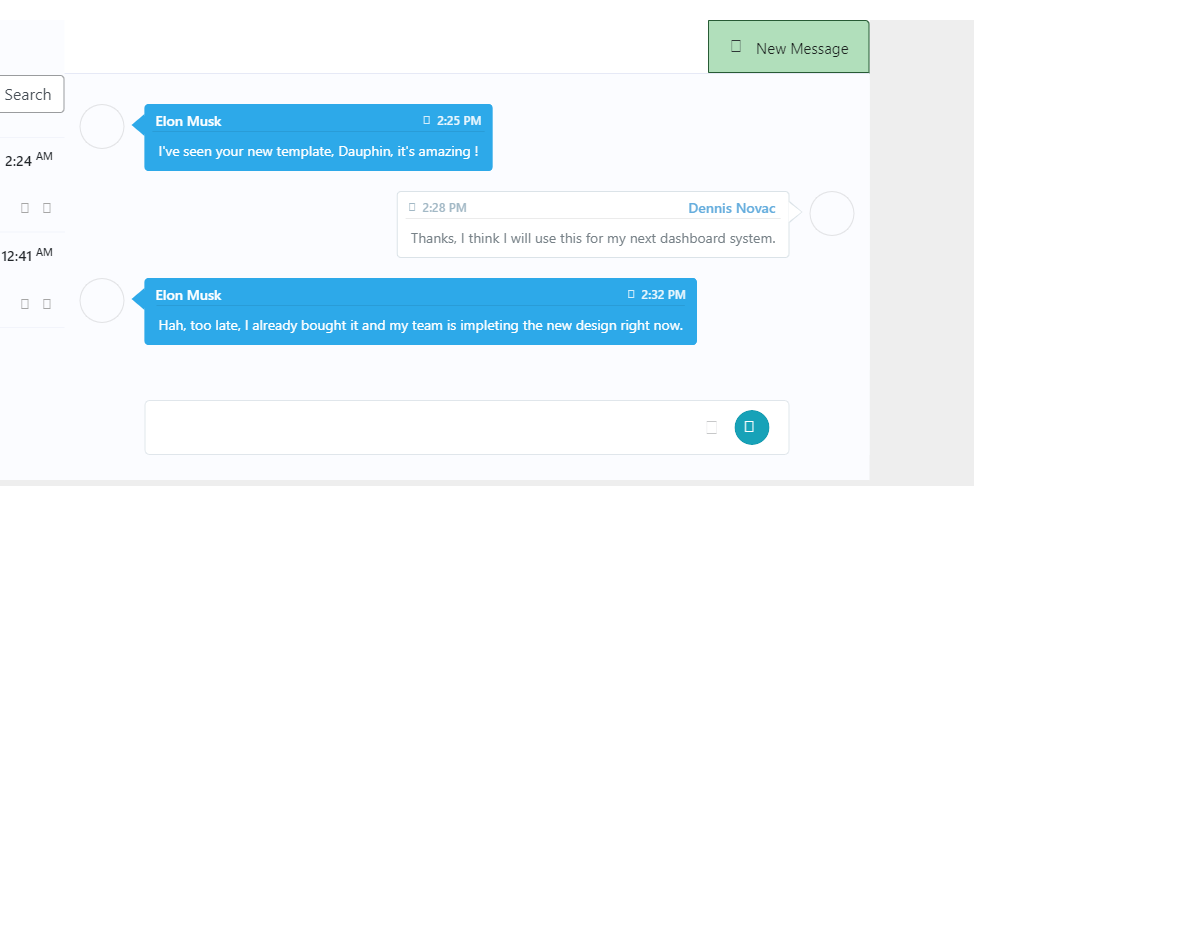Click inside the empty message text box
This screenshot has height=952, width=1200.
pos(425,427)
